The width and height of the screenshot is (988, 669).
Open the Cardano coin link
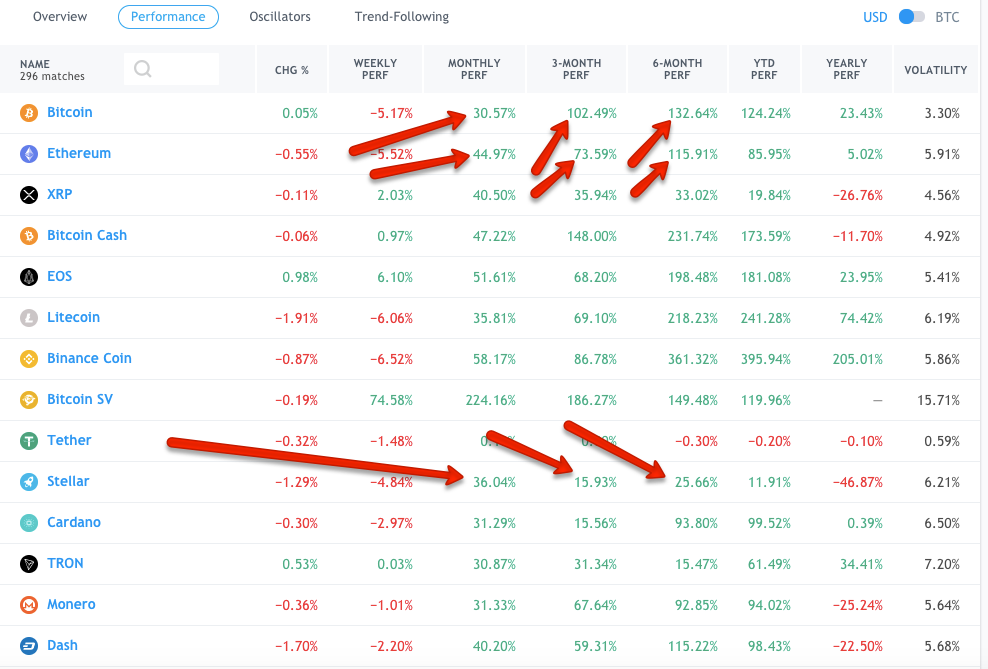(x=74, y=523)
